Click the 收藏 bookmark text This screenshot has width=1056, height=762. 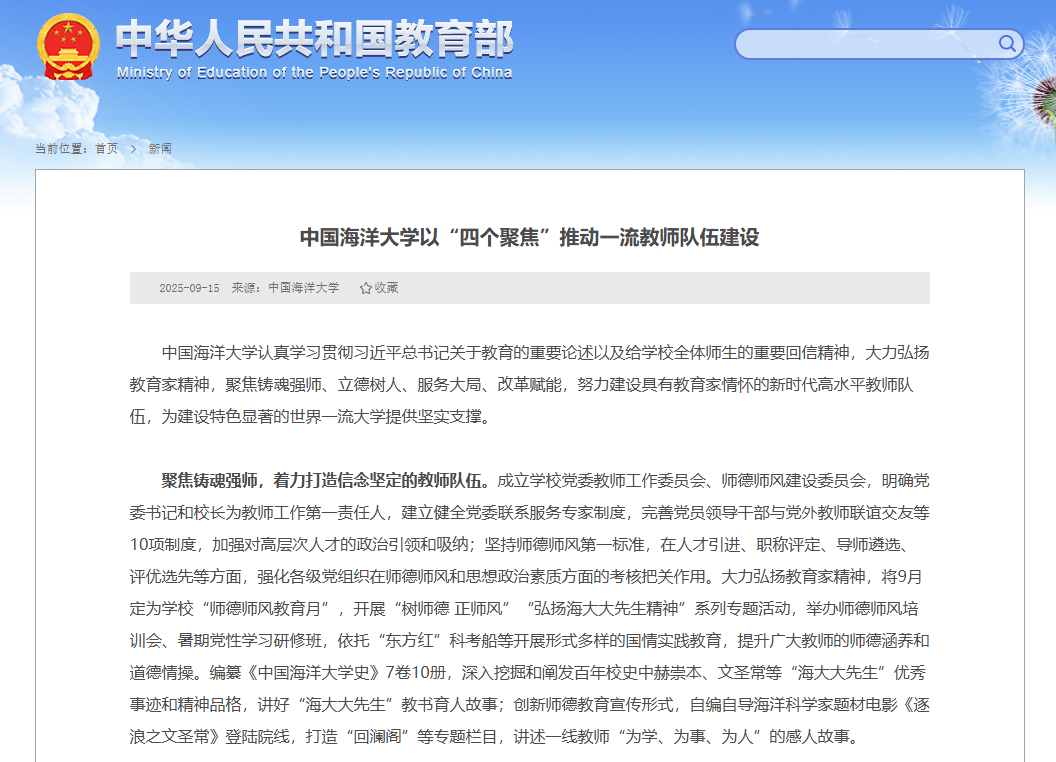tap(386, 288)
